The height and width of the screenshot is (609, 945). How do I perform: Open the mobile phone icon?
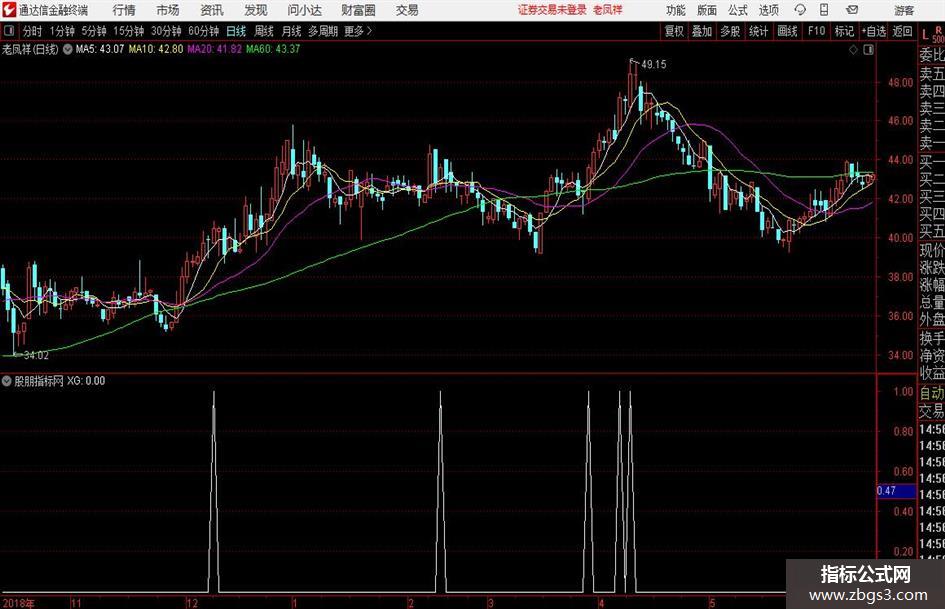coord(824,10)
